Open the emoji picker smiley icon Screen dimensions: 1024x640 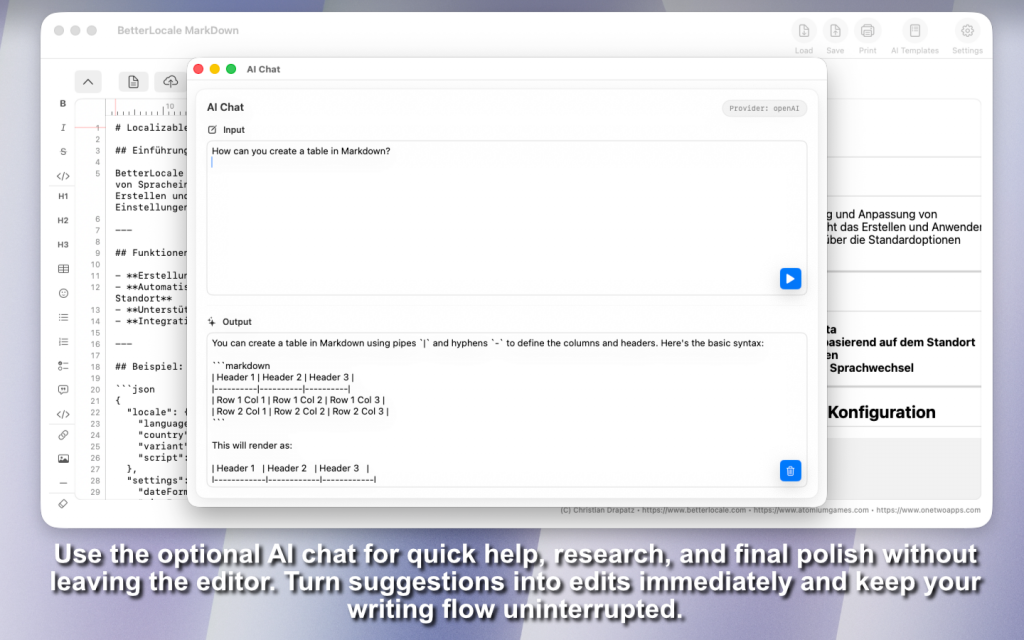tap(63, 293)
